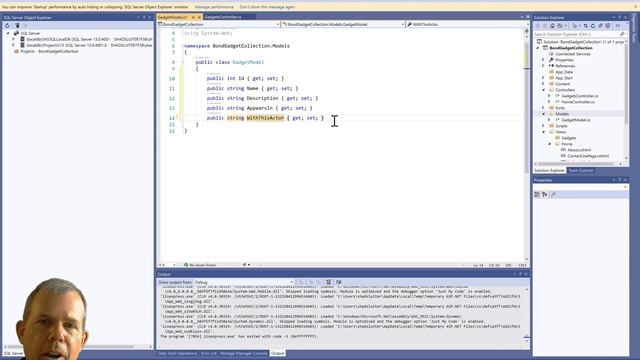Switch to Team Explorer tab

[x=581, y=171]
